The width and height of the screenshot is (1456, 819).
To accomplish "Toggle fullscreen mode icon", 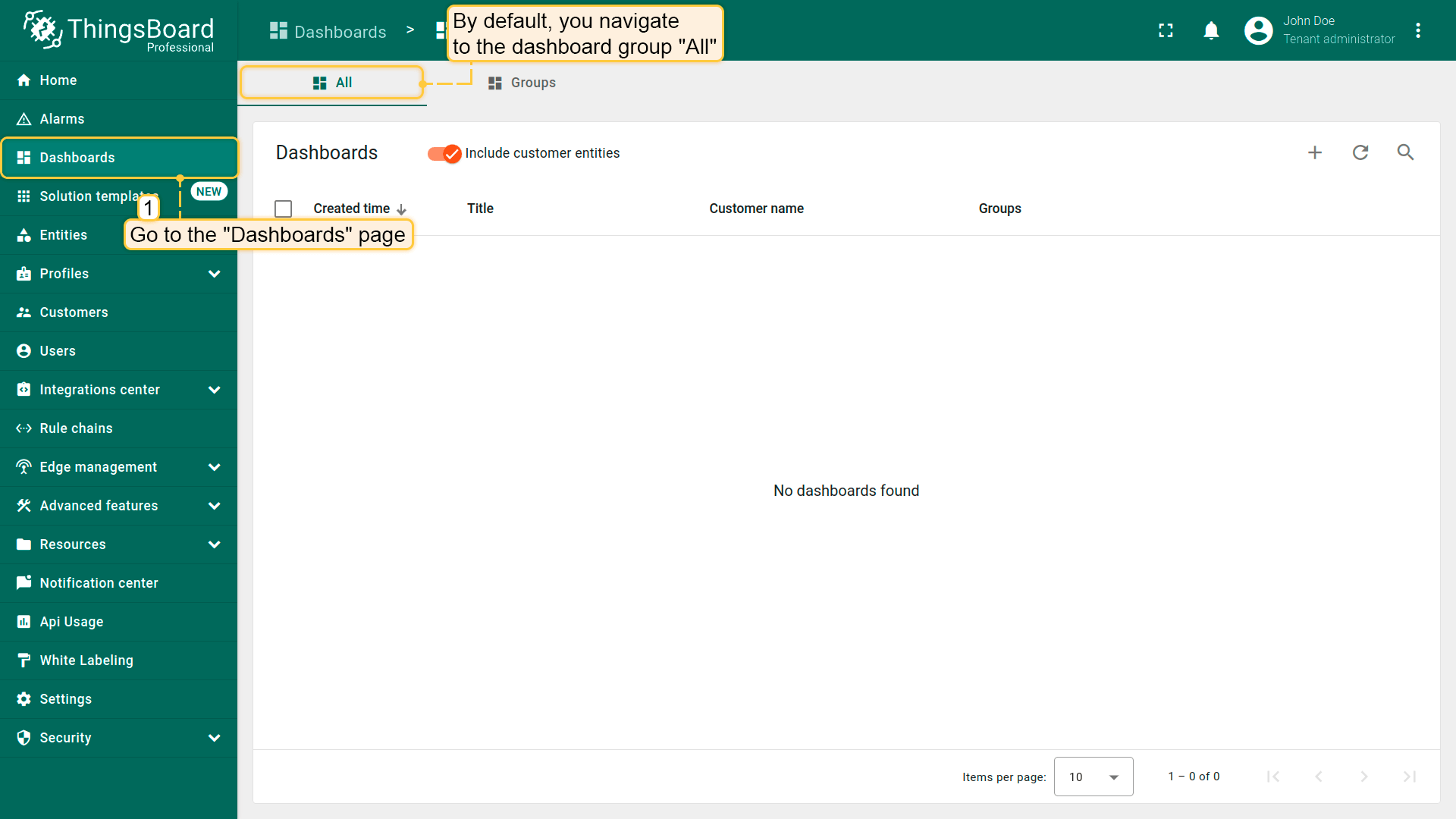I will [1166, 30].
